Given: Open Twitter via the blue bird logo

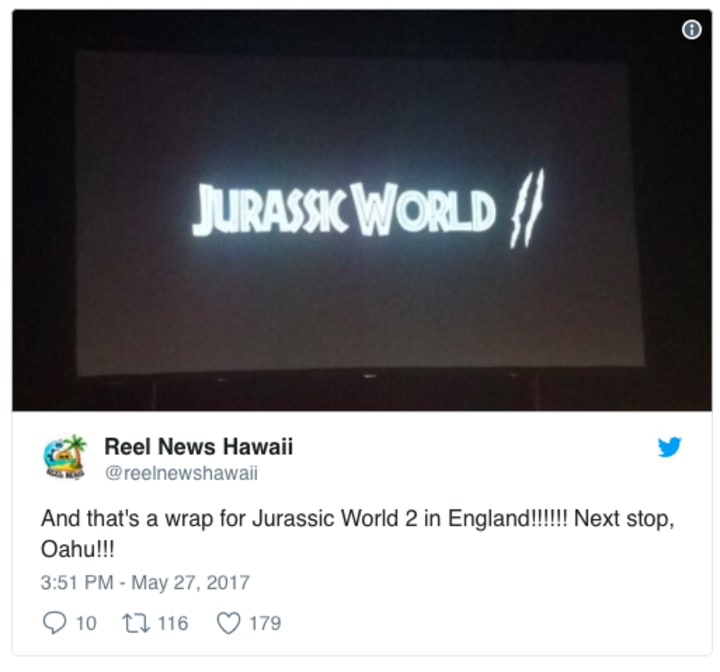Looking at the screenshot, I should tap(669, 447).
